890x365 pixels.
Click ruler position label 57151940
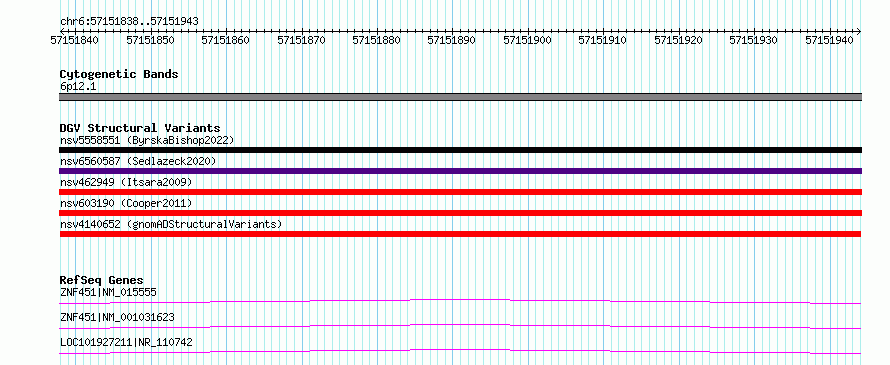pos(829,40)
